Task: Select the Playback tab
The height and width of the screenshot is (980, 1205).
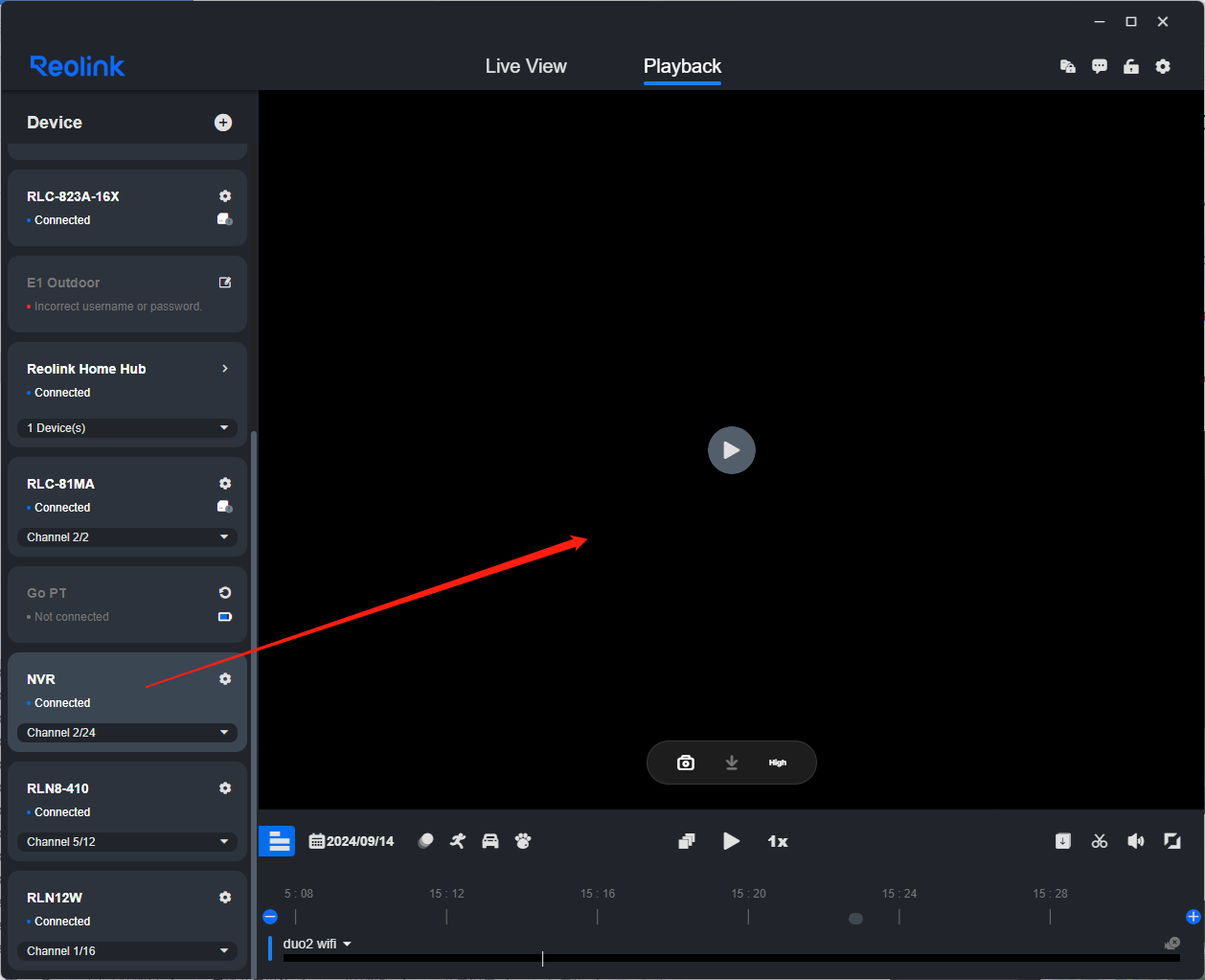Action: [682, 66]
